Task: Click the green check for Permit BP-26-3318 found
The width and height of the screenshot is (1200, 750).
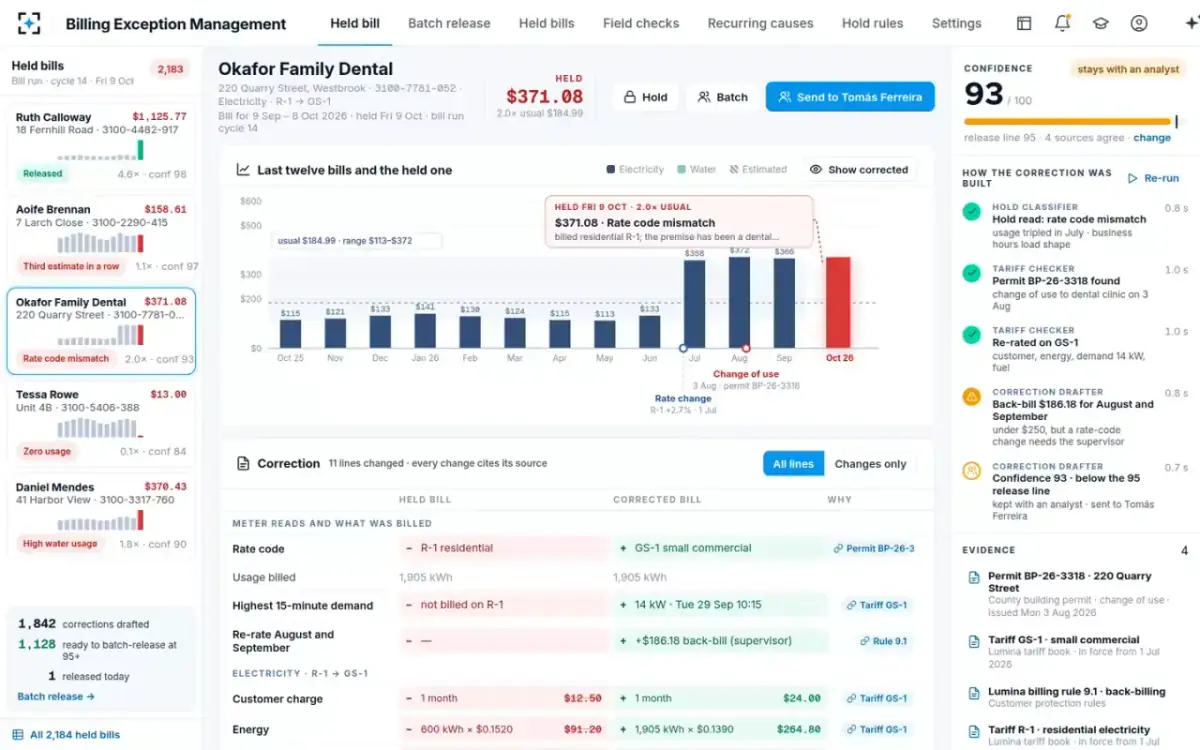Action: (x=971, y=273)
